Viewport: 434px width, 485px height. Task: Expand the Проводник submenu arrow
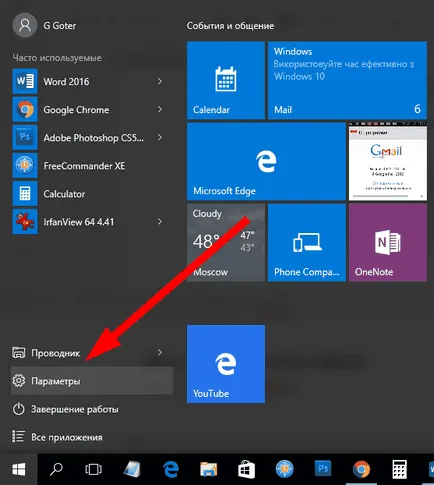160,352
